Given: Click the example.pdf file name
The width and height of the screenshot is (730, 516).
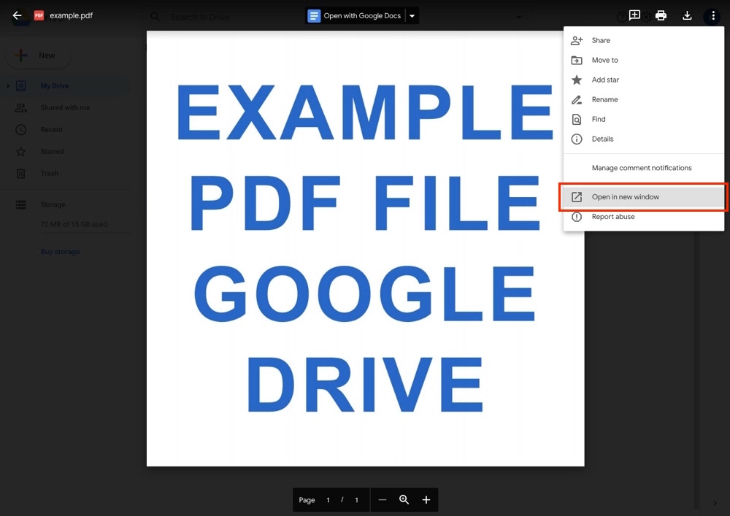Looking at the screenshot, I should [71, 15].
